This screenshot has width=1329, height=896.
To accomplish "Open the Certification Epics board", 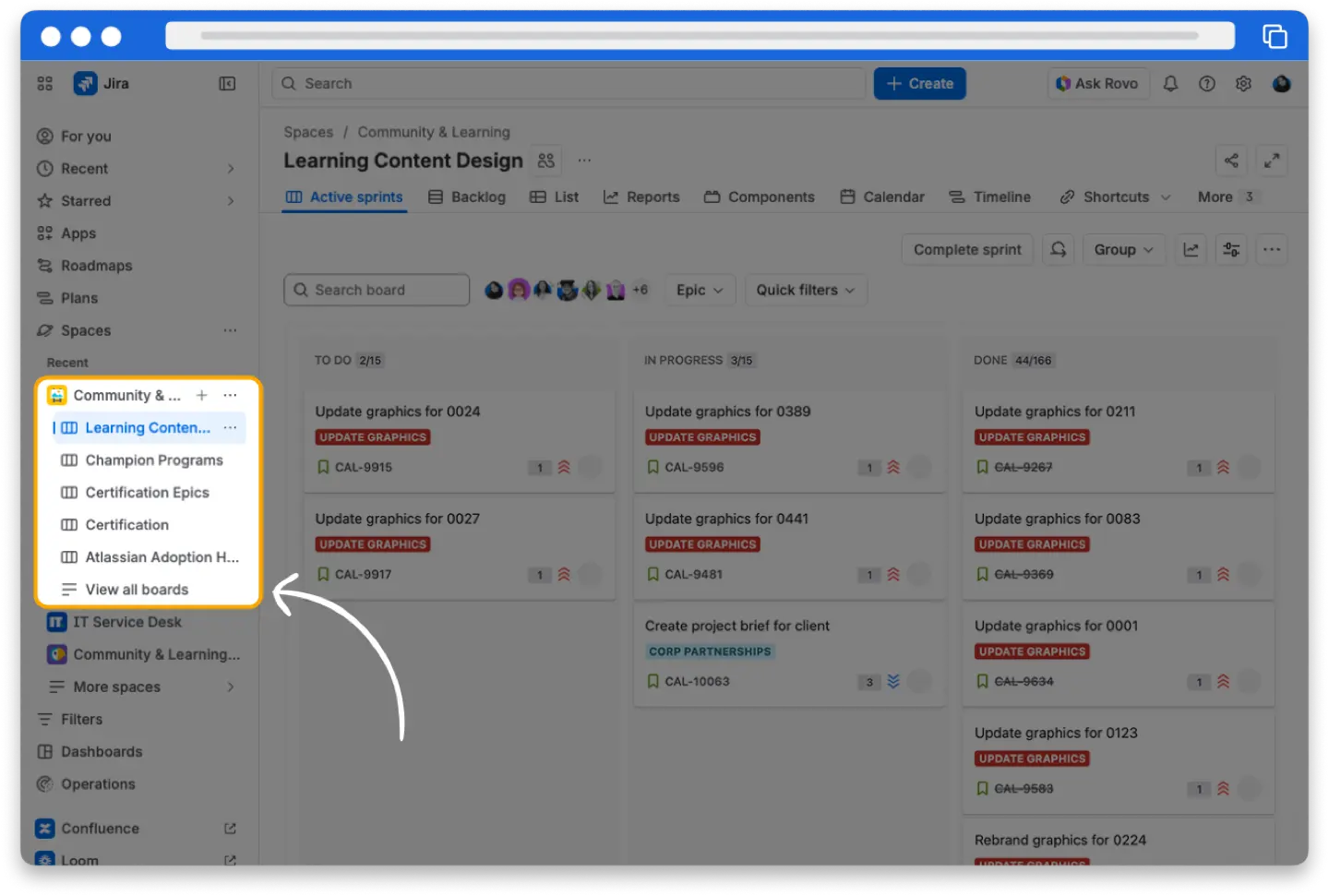I will tap(148, 493).
